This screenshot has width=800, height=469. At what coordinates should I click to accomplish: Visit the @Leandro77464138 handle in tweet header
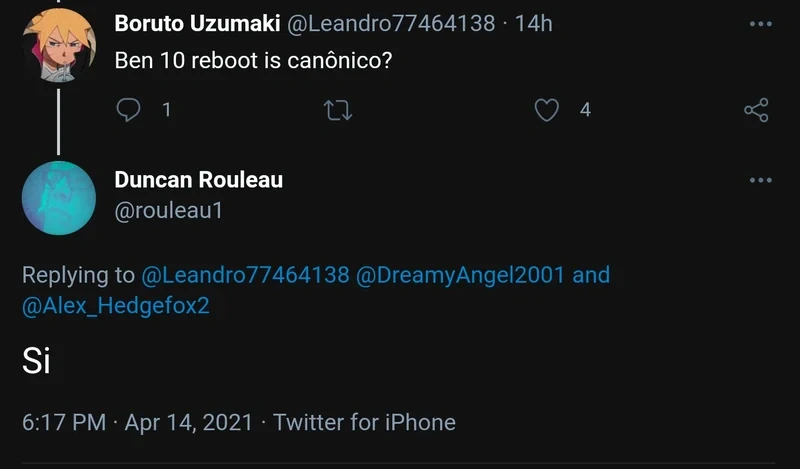pos(391,23)
